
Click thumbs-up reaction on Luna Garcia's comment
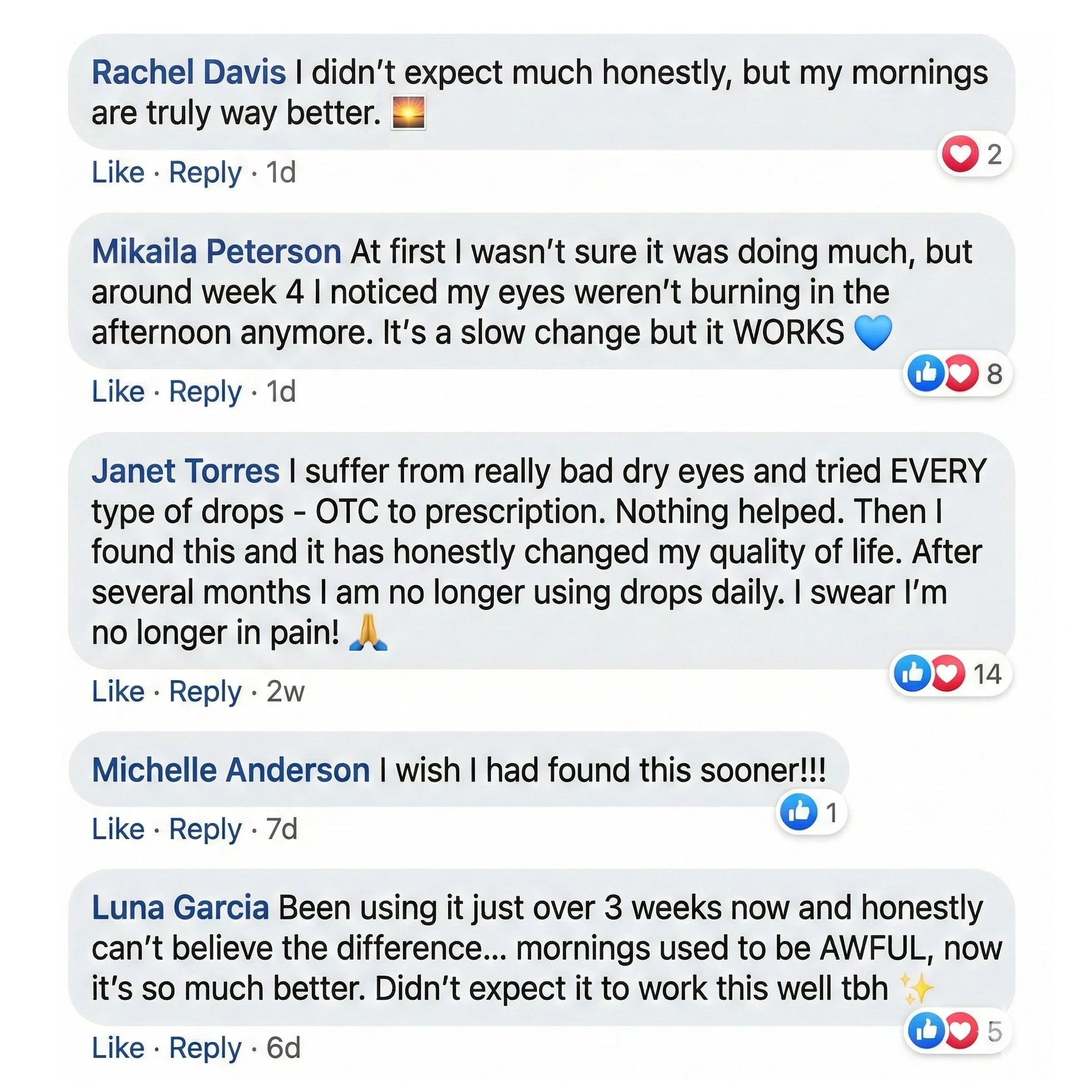coord(926,1031)
